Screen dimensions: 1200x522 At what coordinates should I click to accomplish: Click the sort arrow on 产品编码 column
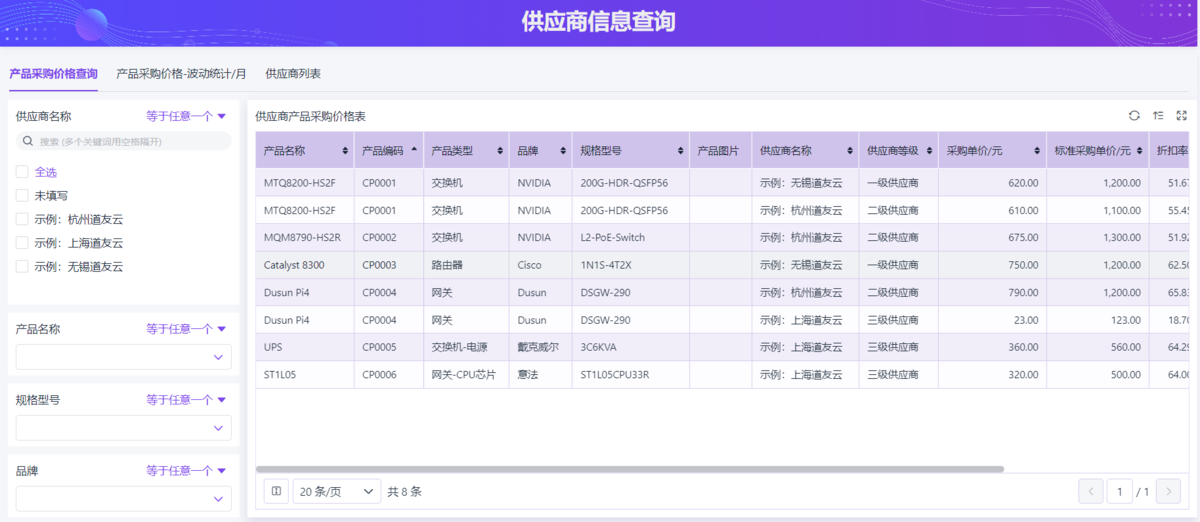(415, 150)
